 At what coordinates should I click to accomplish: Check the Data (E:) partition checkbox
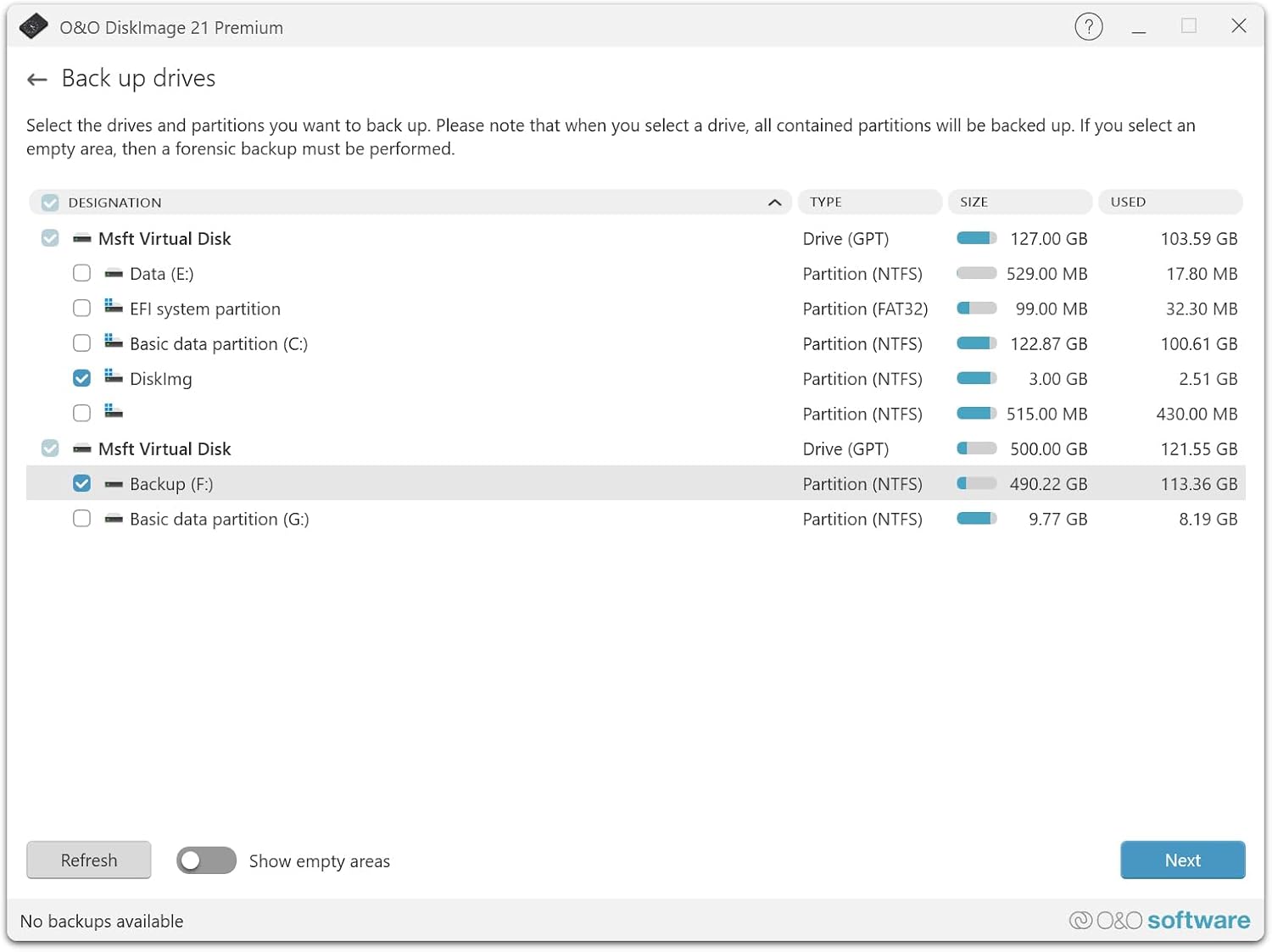[x=81, y=273]
